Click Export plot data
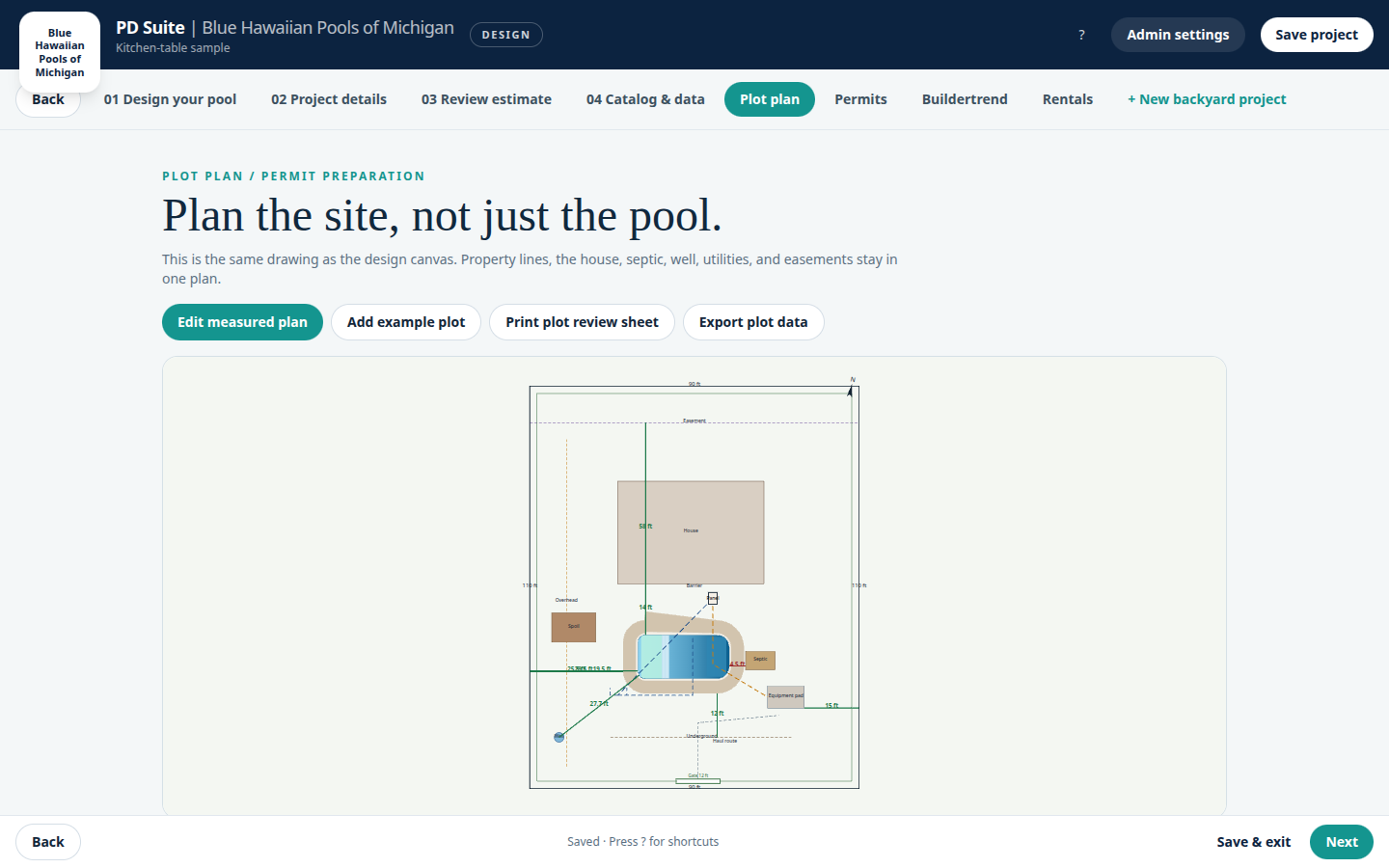This screenshot has width=1389, height=868. tap(753, 322)
